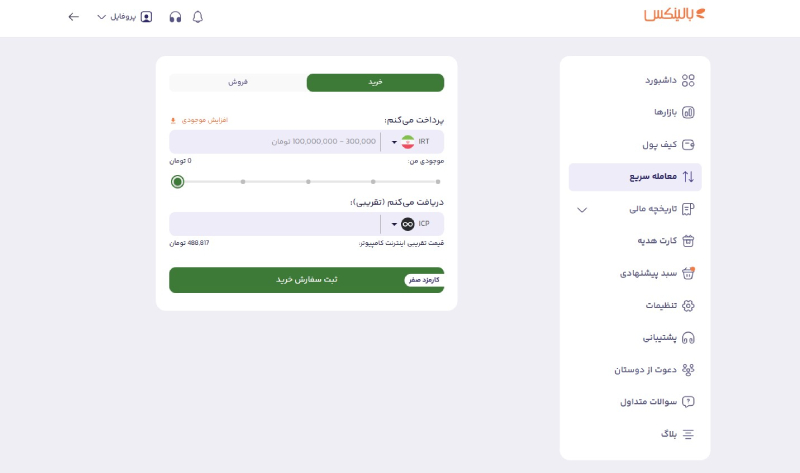
Task: Click the amount percentage slider handle
Action: 178,182
